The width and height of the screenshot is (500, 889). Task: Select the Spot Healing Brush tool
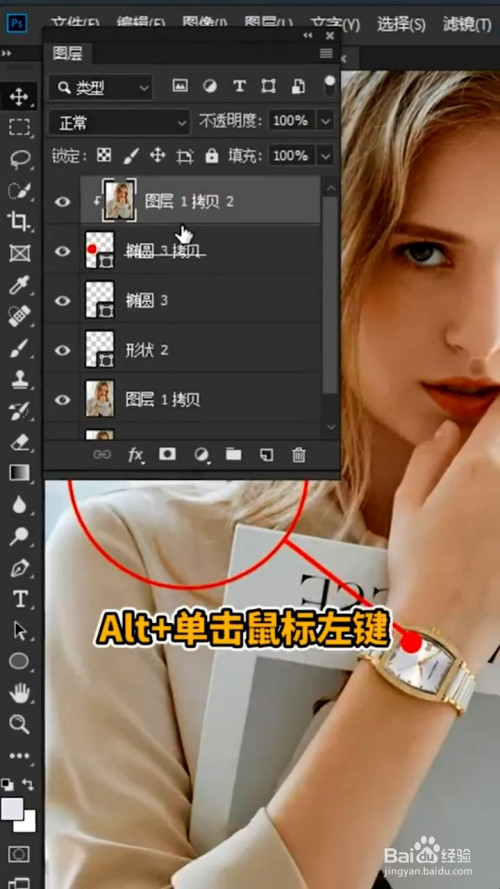click(x=19, y=316)
